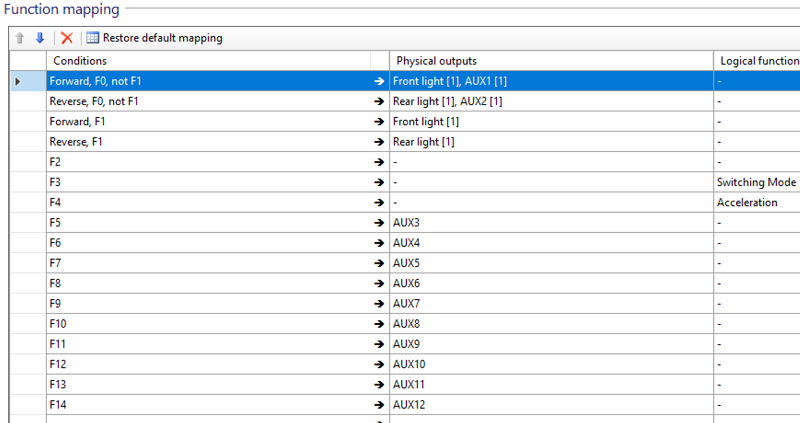Viewport: 800px width, 423px height.
Task: Open the Switching Mode logical function cell
Action: click(x=756, y=182)
